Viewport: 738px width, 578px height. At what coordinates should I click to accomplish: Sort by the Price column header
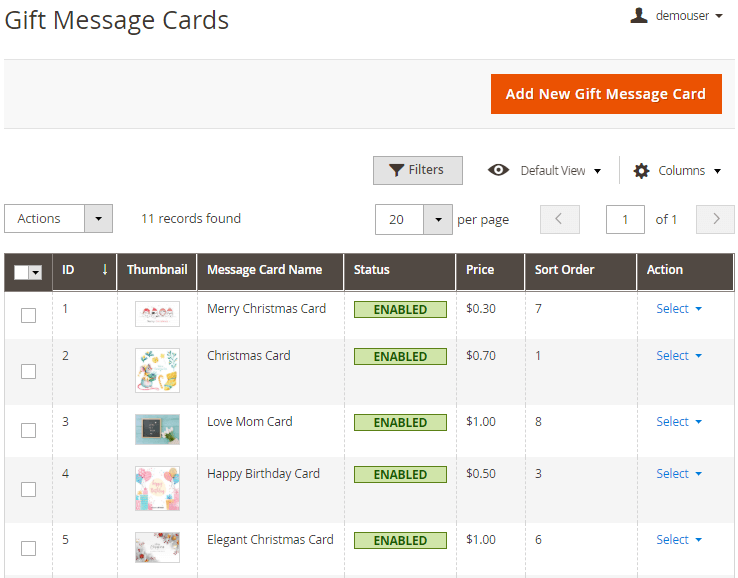pyautogui.click(x=490, y=272)
